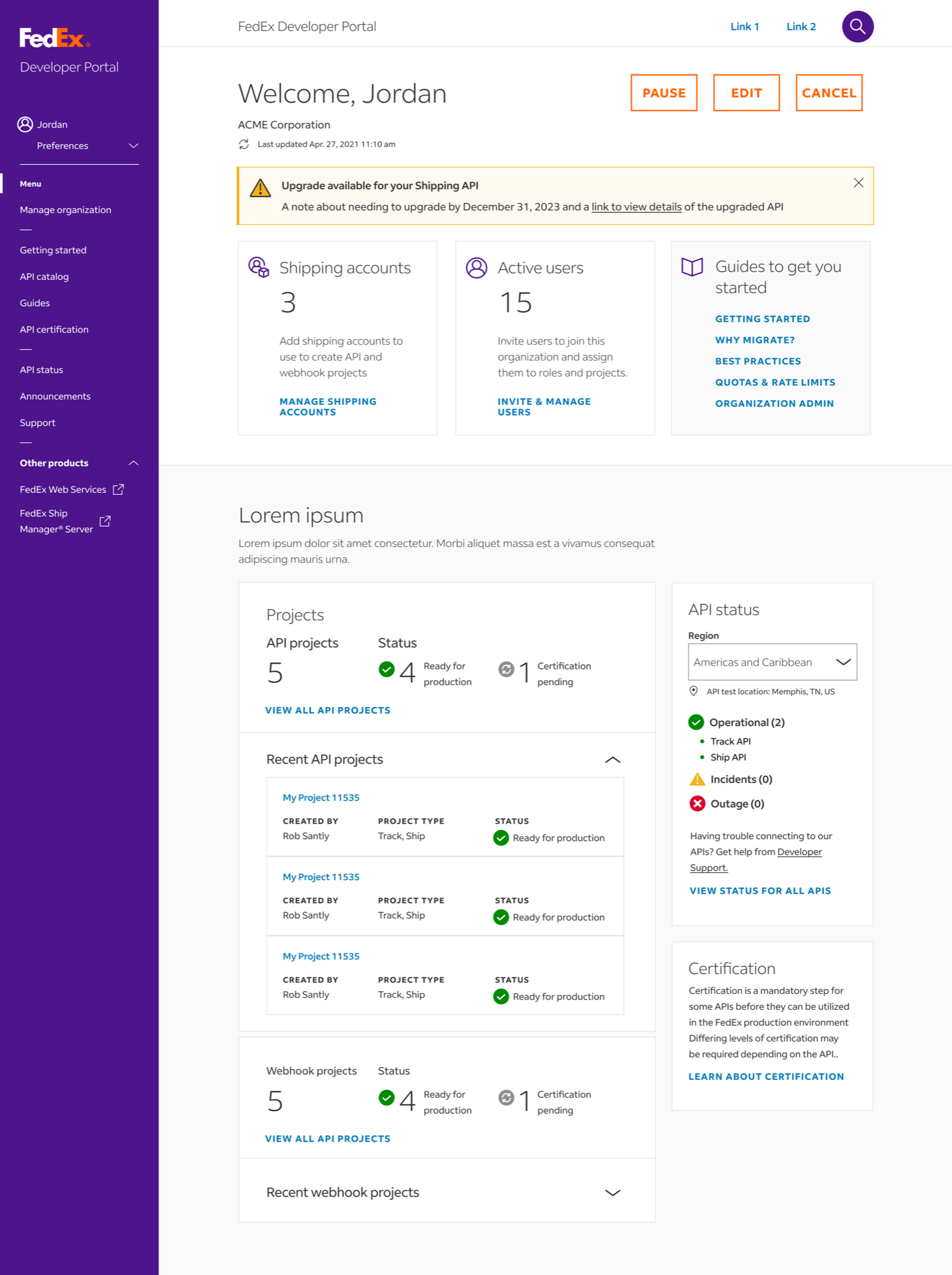Viewport: 952px width, 1275px height.
Task: Click Webhook projects Certification pending icon
Action: pyautogui.click(x=506, y=1098)
